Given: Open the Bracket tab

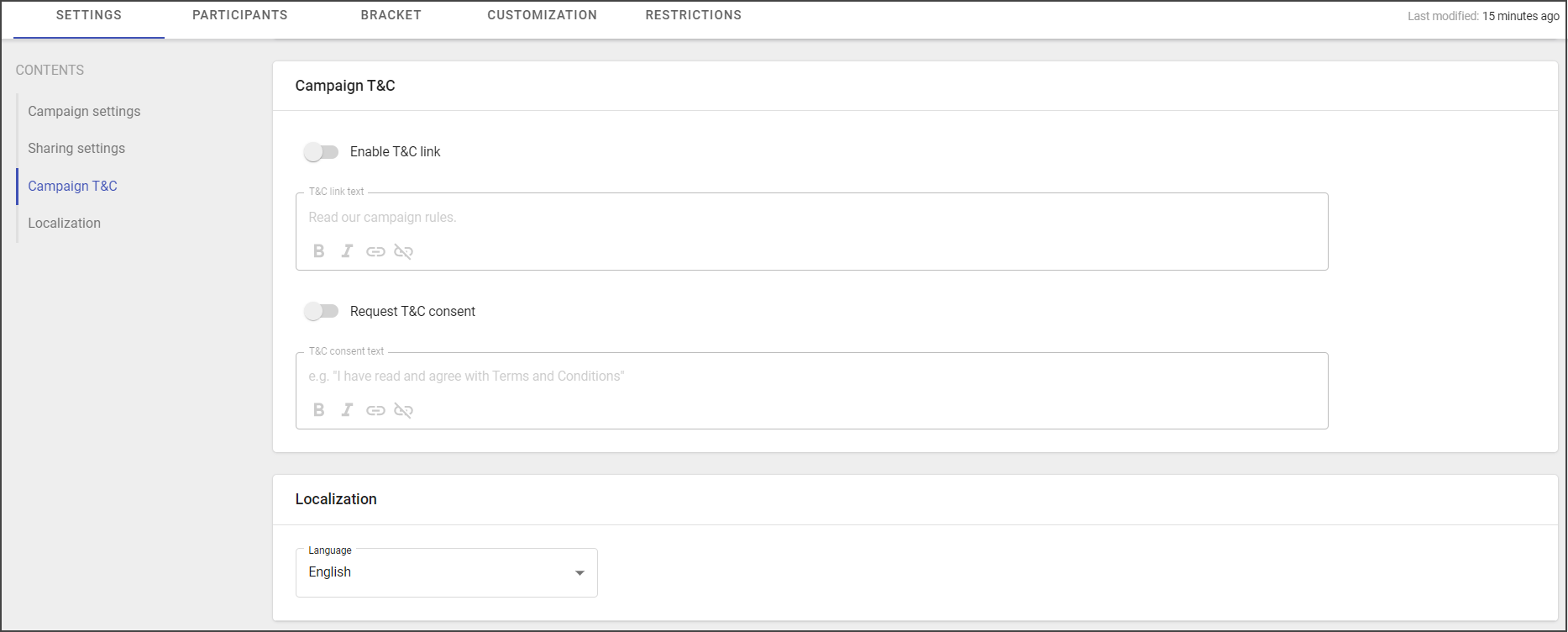Looking at the screenshot, I should [391, 15].
